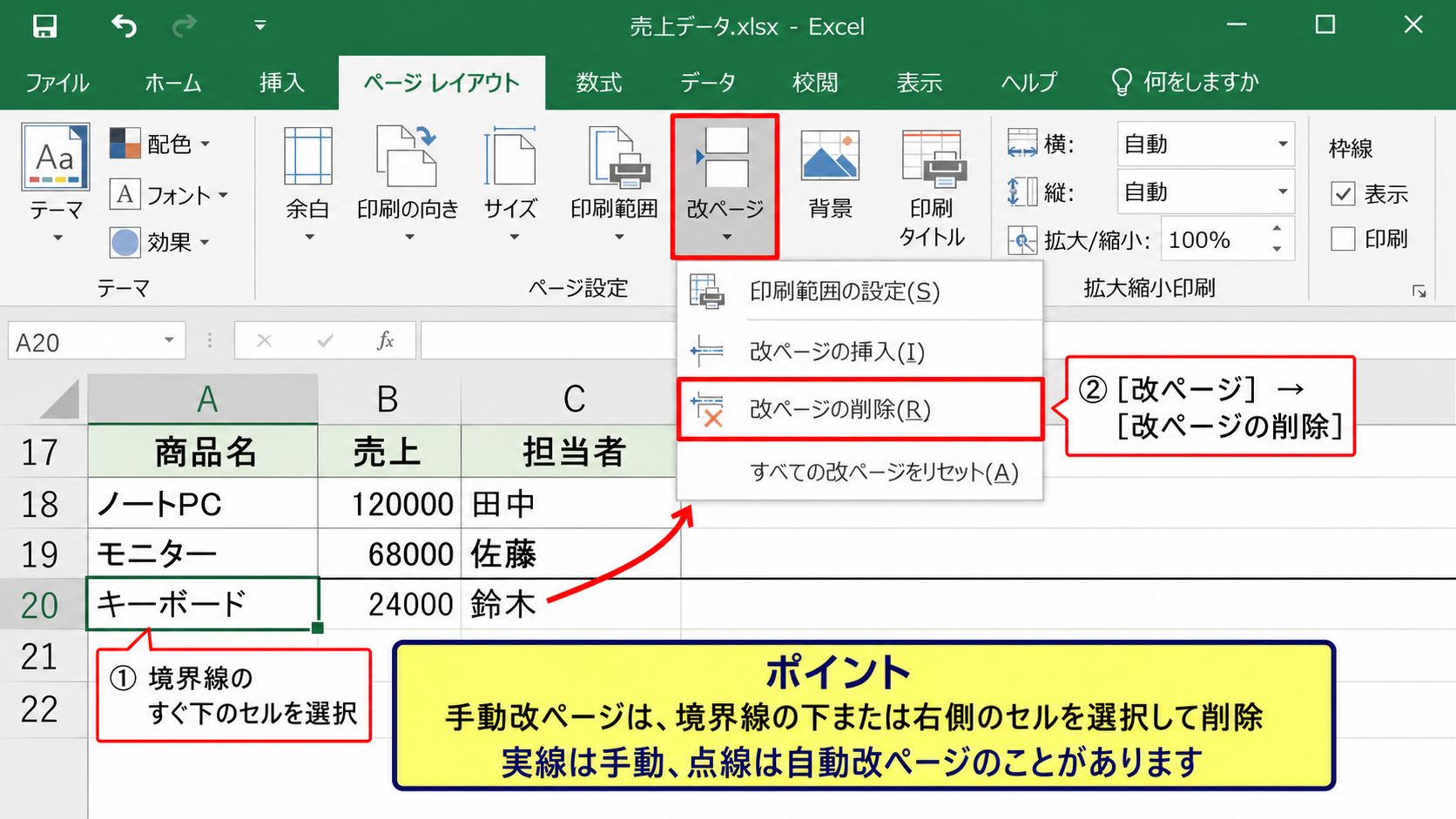
Task: Open the 拡大縮小印刷 dialog launcher
Action: click(1419, 291)
